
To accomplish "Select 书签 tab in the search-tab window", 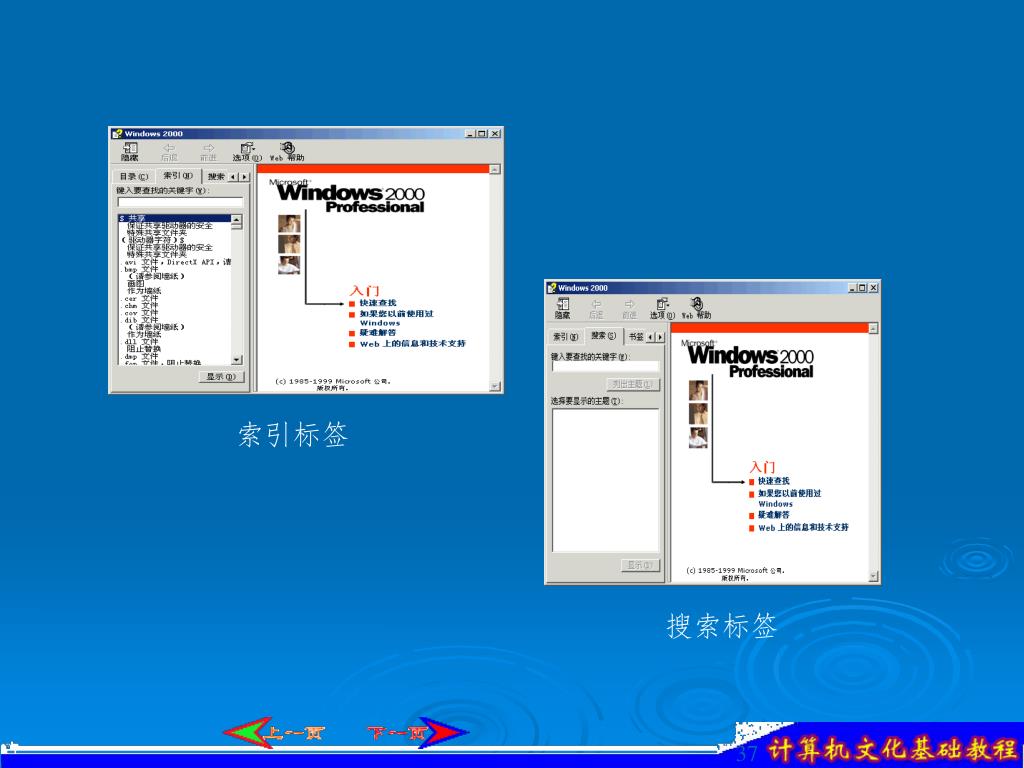I will pyautogui.click(x=635, y=337).
